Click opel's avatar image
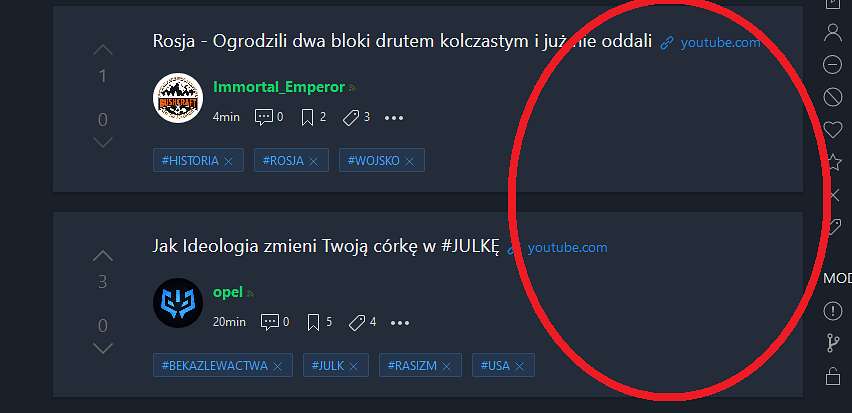 pos(178,303)
